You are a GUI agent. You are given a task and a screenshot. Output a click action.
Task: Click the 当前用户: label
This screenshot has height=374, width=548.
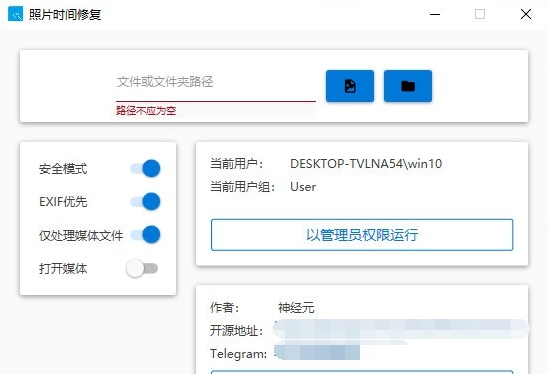[x=237, y=164]
